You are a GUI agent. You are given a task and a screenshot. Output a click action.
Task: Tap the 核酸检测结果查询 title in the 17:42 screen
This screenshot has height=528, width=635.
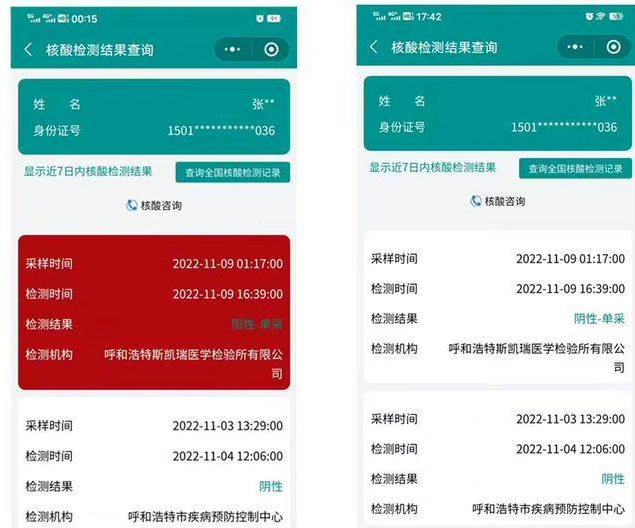[444, 47]
